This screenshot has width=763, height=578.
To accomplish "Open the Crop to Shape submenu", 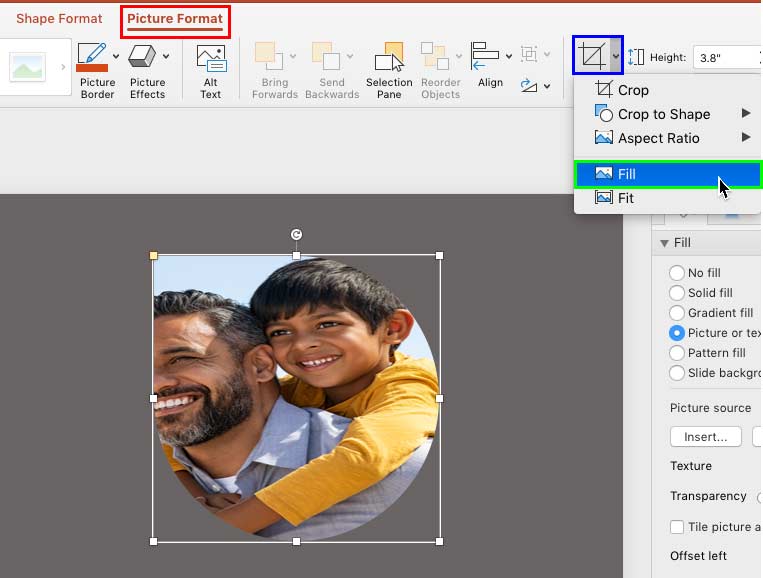I will tap(667, 114).
